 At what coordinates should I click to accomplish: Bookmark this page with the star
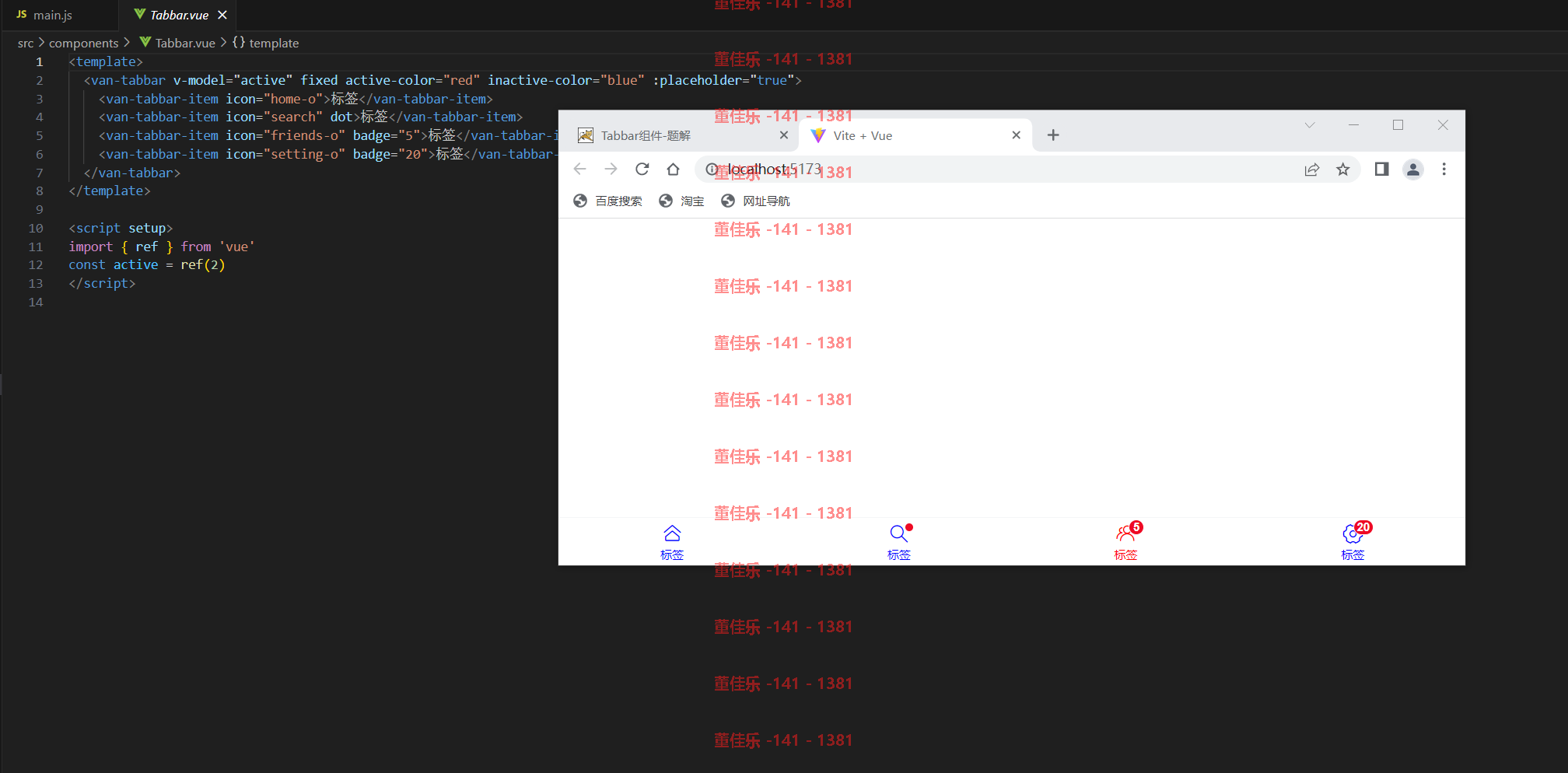click(x=1343, y=169)
